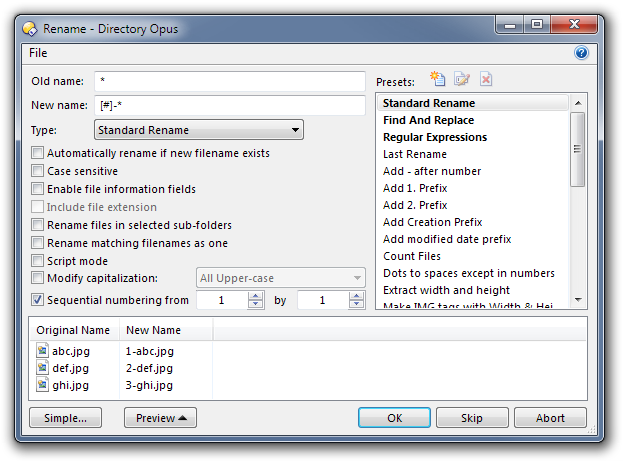Select new name 2-def.jpg in preview
Screen dimensions: 623x461
pos(149,368)
